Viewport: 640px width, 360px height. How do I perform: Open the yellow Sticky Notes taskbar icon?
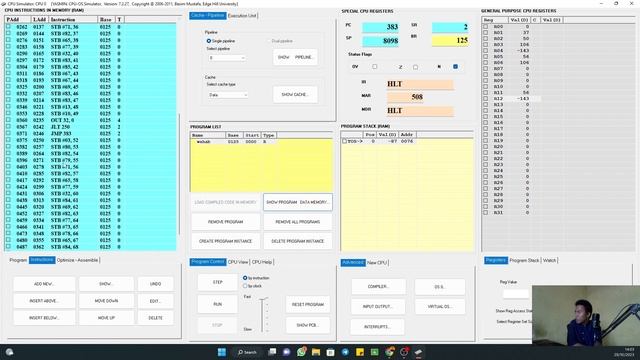[x=360, y=352]
